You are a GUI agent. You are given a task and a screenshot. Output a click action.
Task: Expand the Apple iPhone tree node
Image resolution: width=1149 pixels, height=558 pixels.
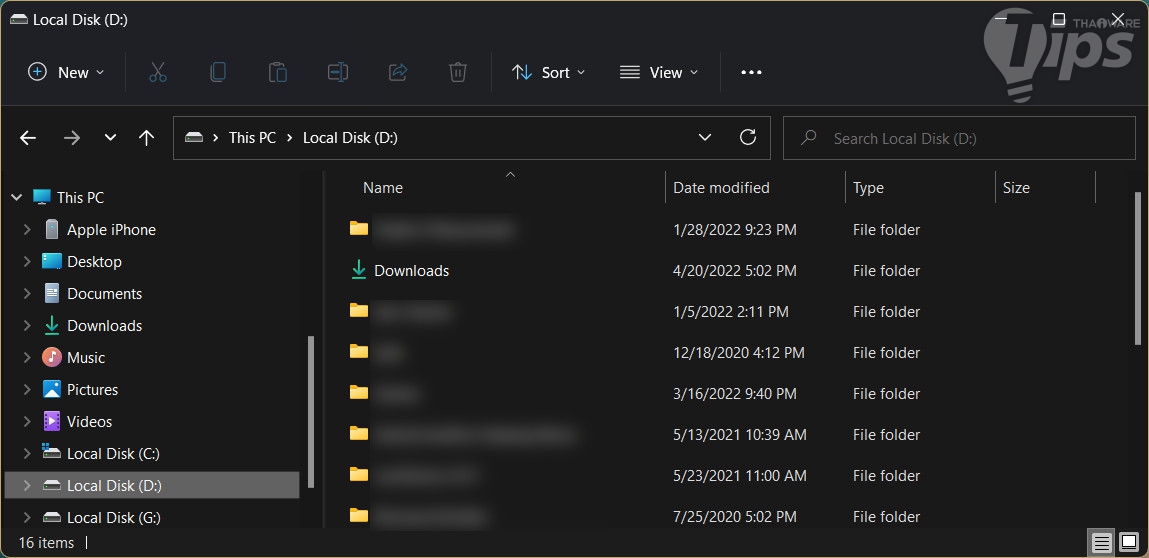click(27, 230)
